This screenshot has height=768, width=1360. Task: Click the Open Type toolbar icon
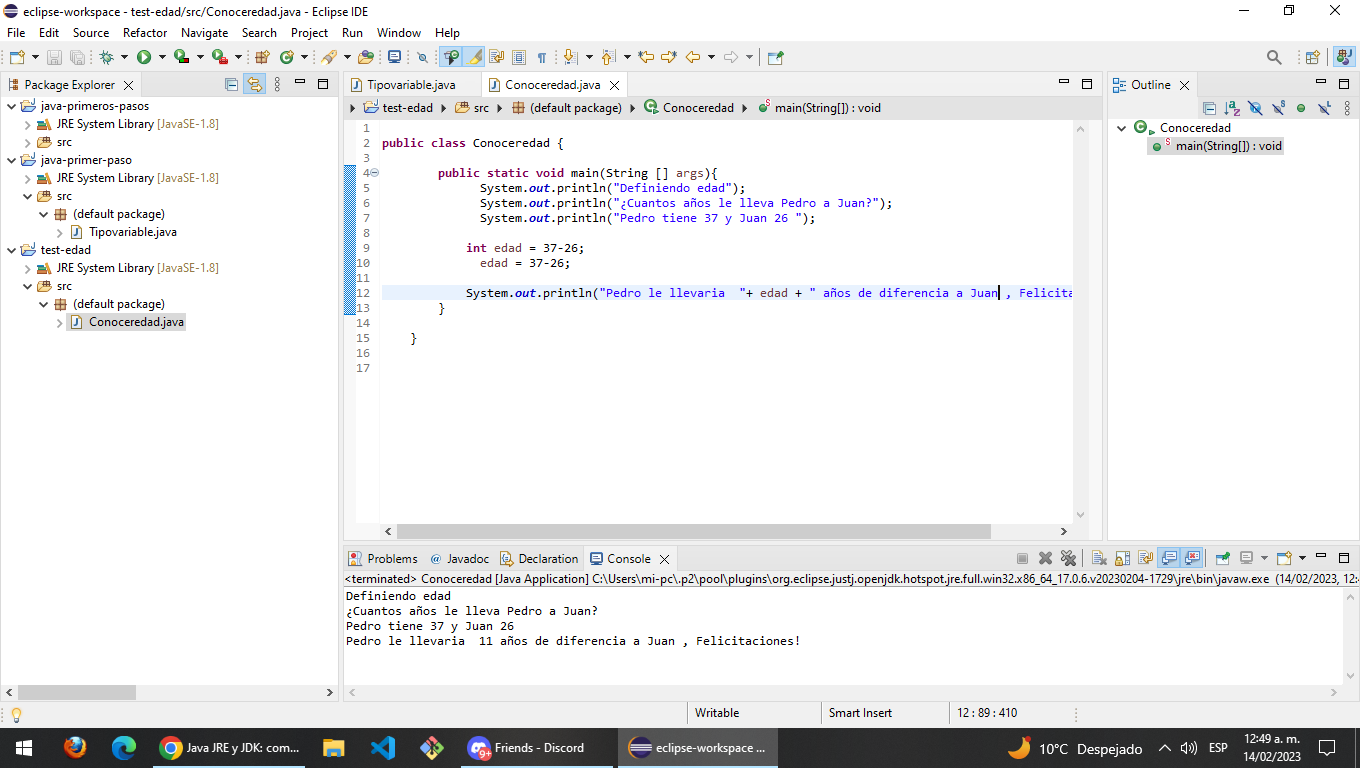[x=366, y=57]
